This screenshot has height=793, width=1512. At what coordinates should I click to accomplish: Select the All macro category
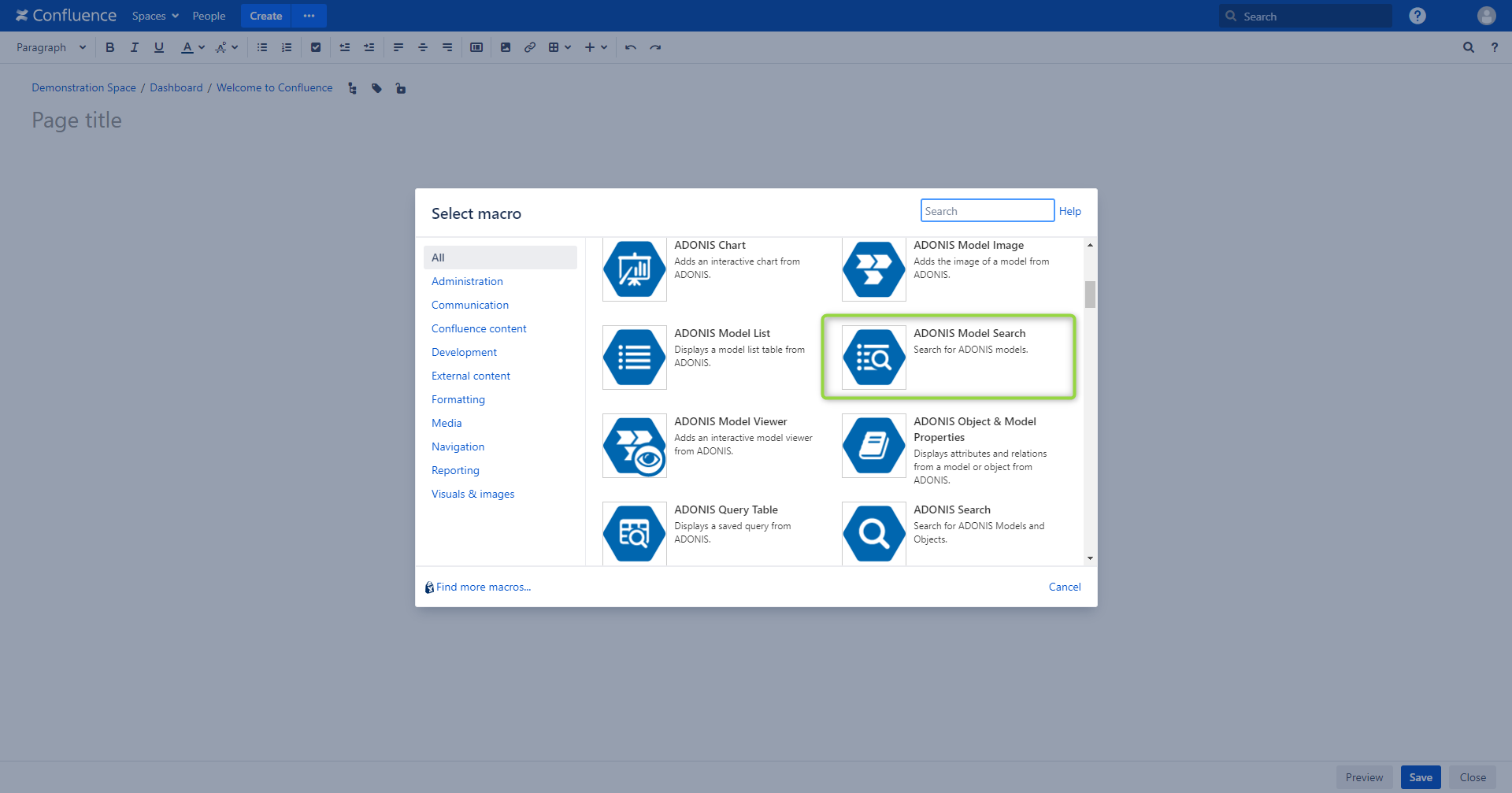coord(500,258)
